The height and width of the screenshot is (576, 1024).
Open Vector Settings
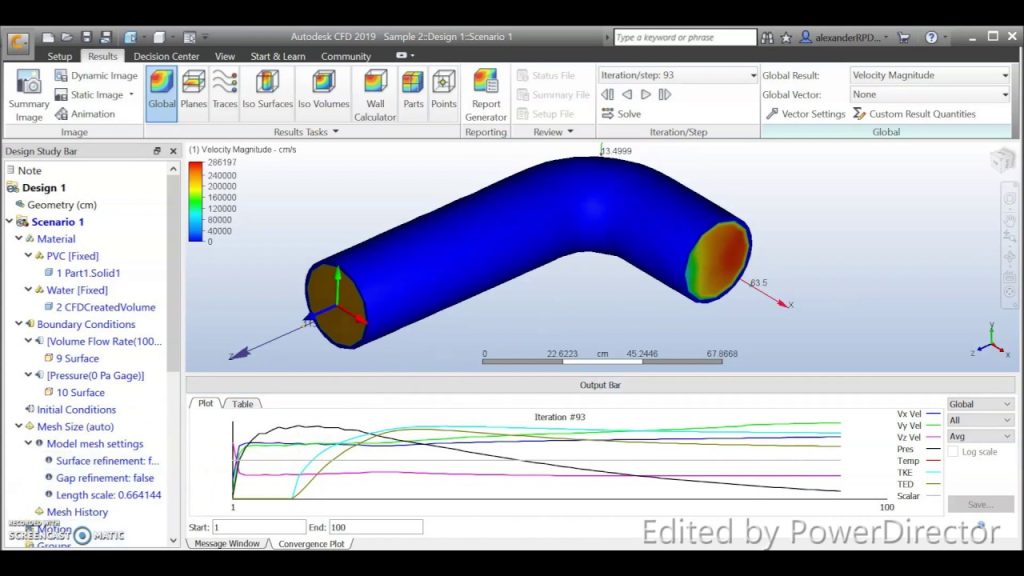pyautogui.click(x=805, y=114)
